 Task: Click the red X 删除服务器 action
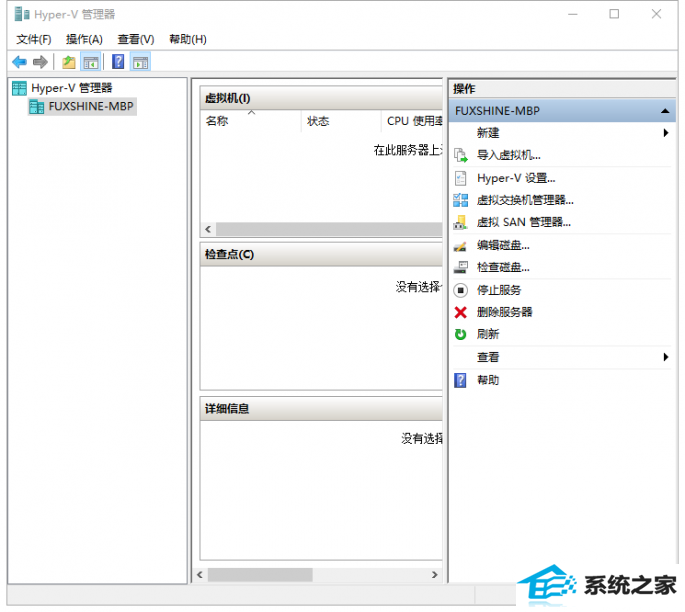click(503, 312)
